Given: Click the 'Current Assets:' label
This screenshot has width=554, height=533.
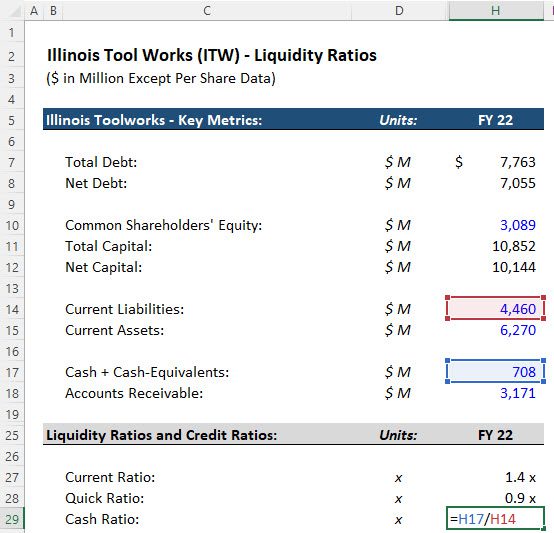Looking at the screenshot, I should click(114, 330).
